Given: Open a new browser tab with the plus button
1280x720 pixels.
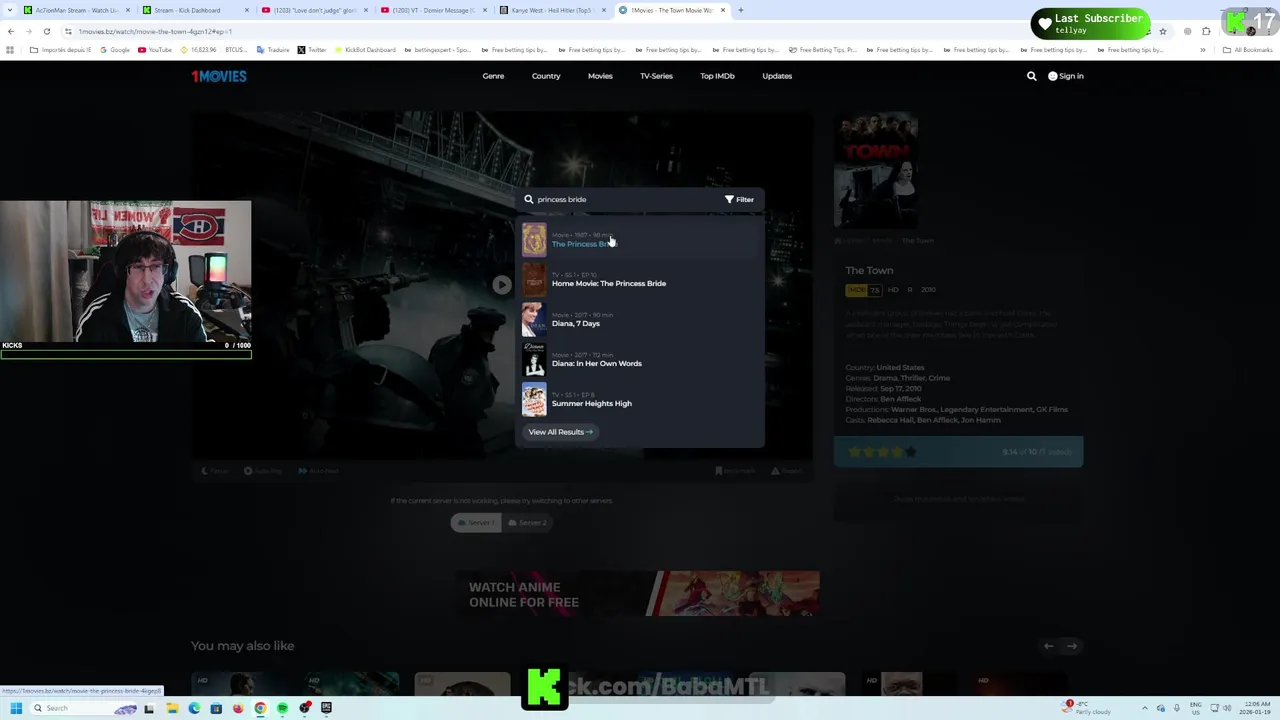Looking at the screenshot, I should click(740, 10).
